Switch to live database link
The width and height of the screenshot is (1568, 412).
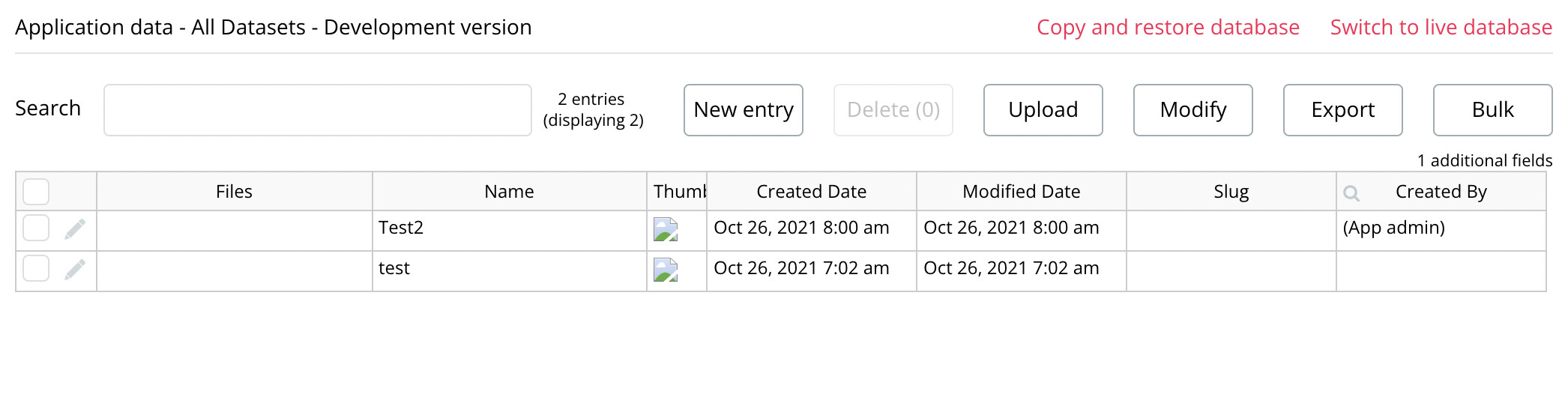pyautogui.click(x=1441, y=28)
